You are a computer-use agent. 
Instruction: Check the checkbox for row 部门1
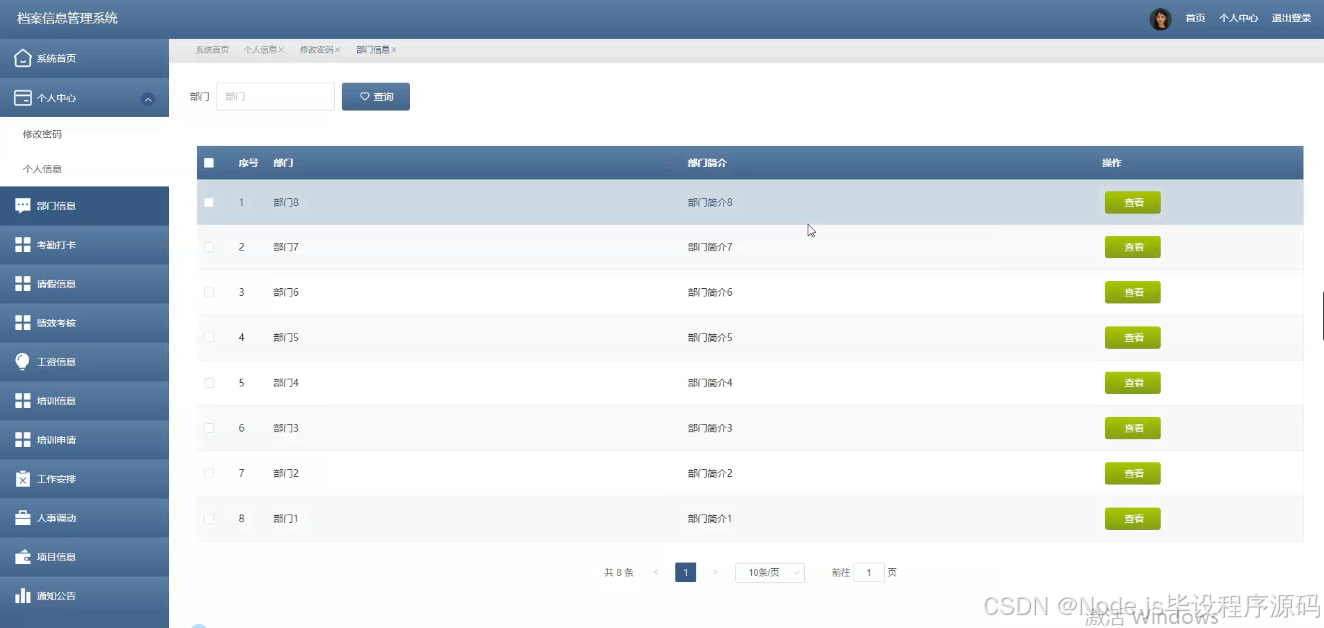tap(209, 518)
